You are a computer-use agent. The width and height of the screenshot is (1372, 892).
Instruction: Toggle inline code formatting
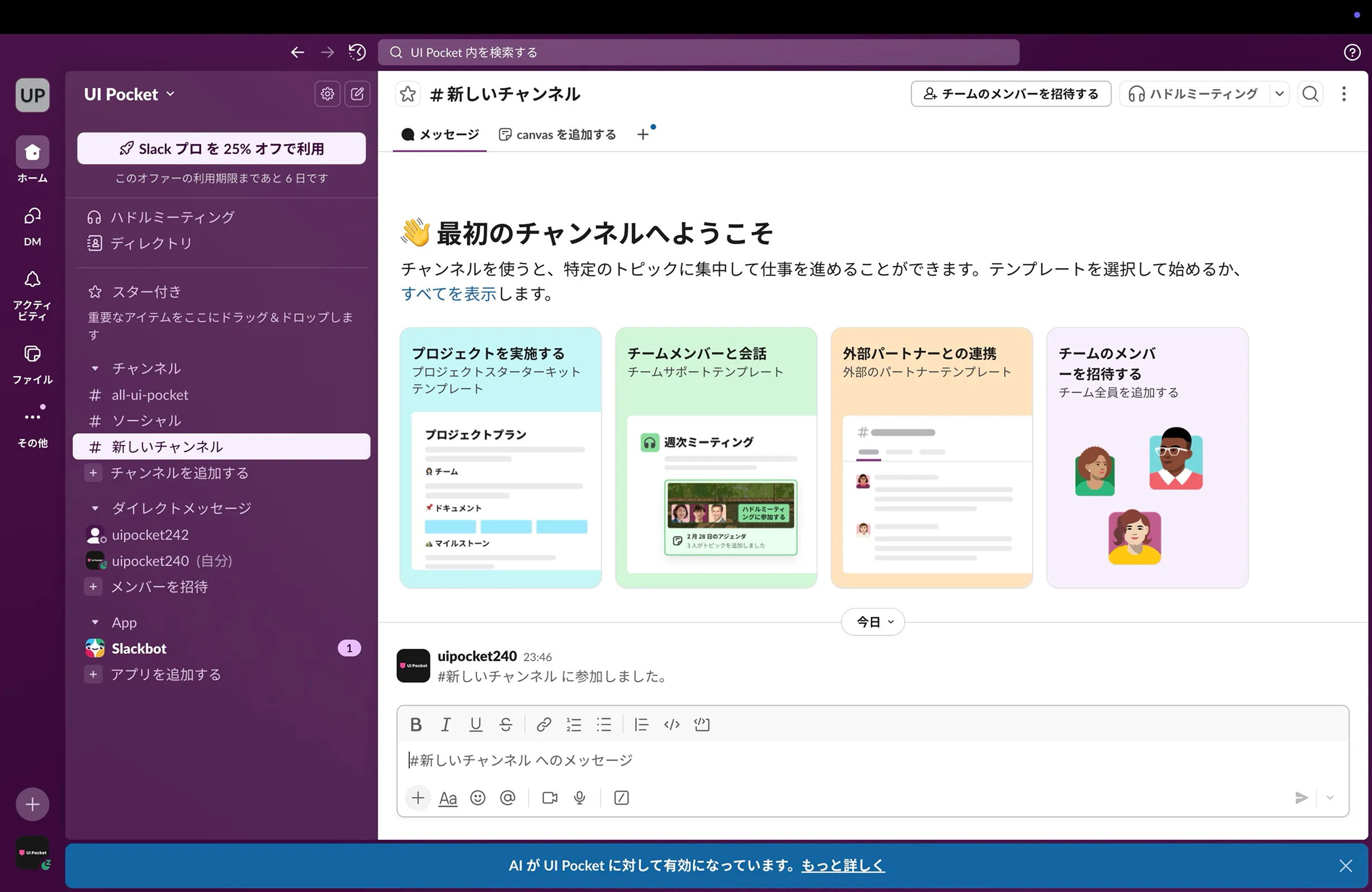tap(671, 724)
